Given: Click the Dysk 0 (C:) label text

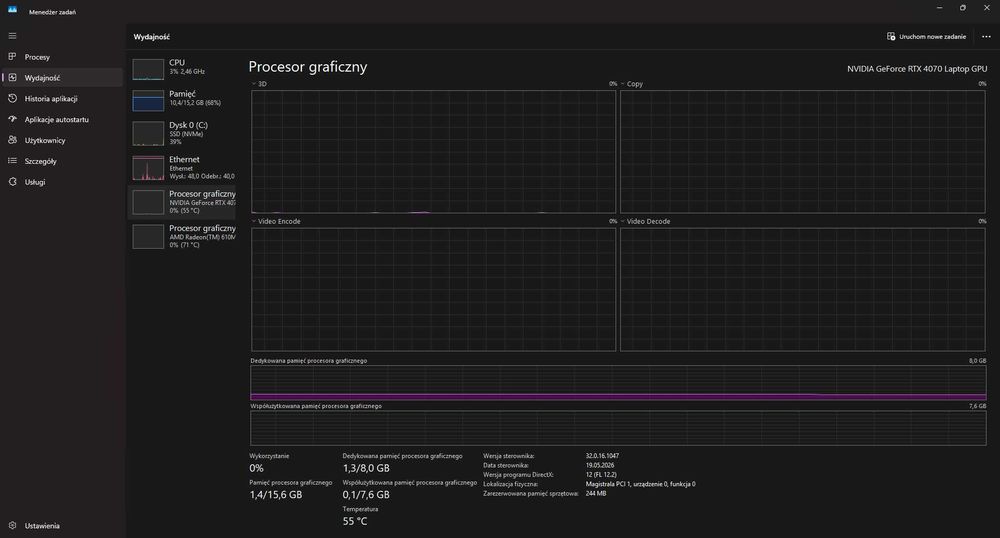Looking at the screenshot, I should tap(188, 125).
